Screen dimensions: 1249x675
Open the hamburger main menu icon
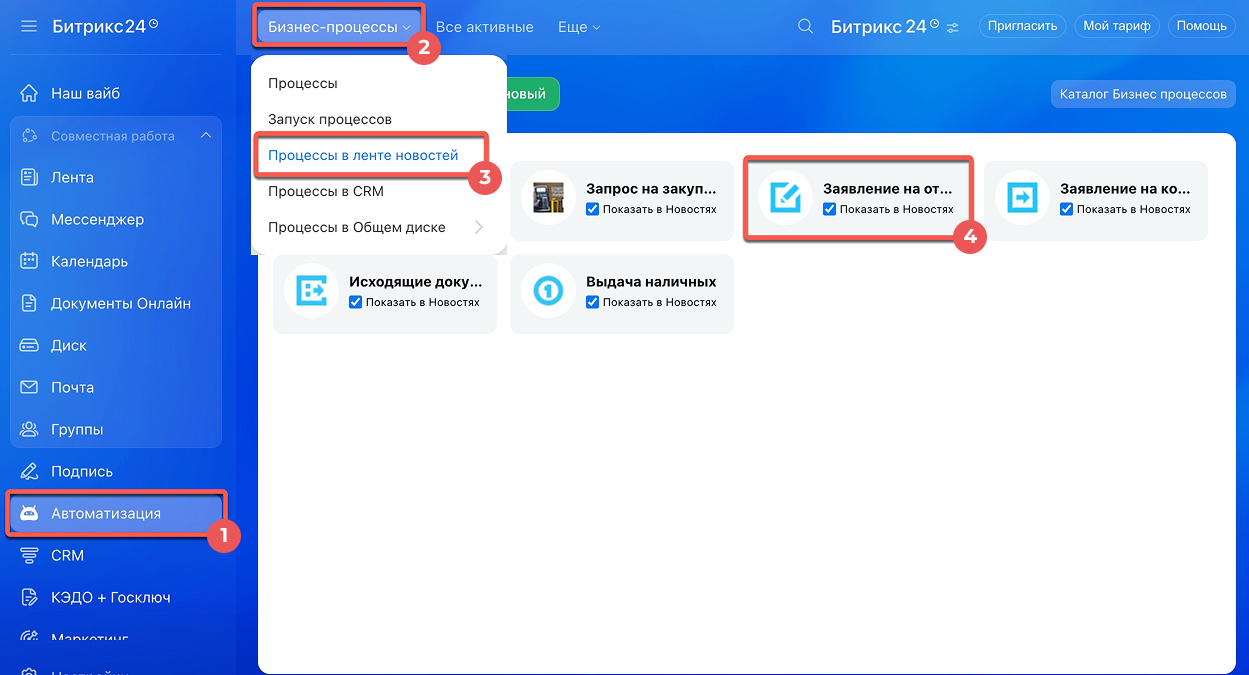[28, 26]
